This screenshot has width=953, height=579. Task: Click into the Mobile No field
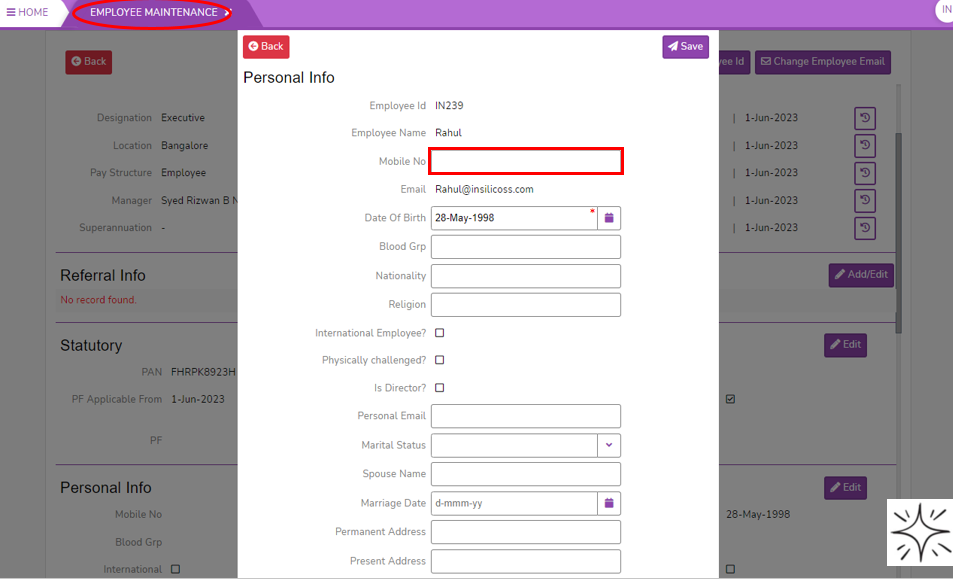coord(526,161)
